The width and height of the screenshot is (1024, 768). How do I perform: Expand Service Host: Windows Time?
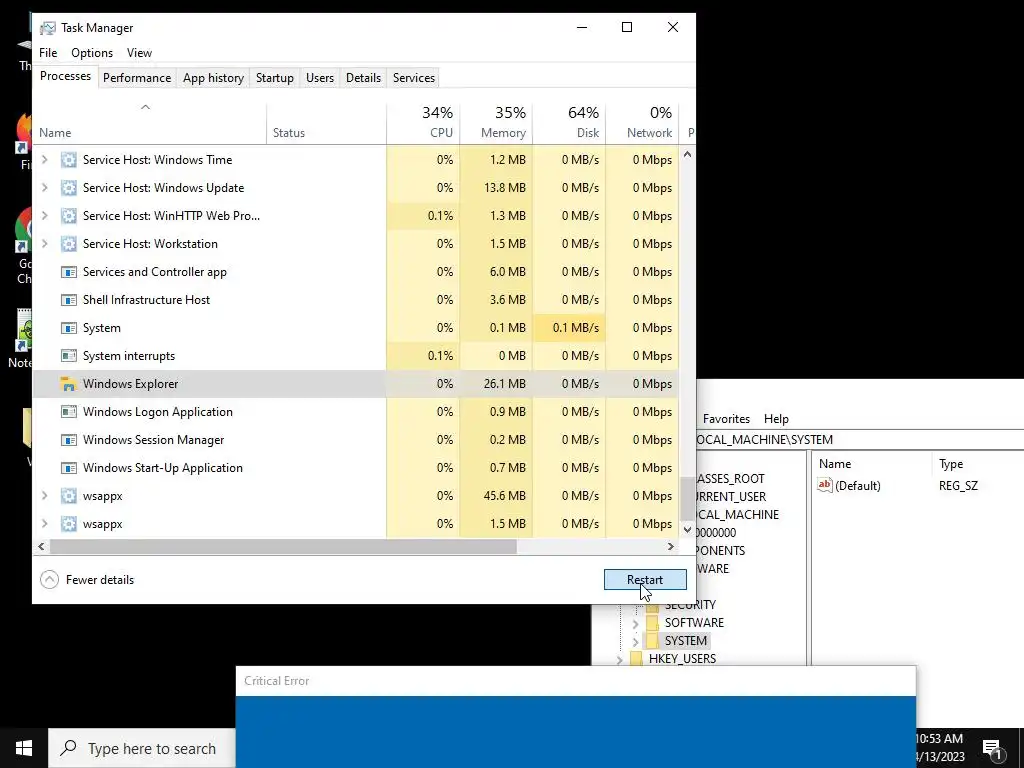44,160
